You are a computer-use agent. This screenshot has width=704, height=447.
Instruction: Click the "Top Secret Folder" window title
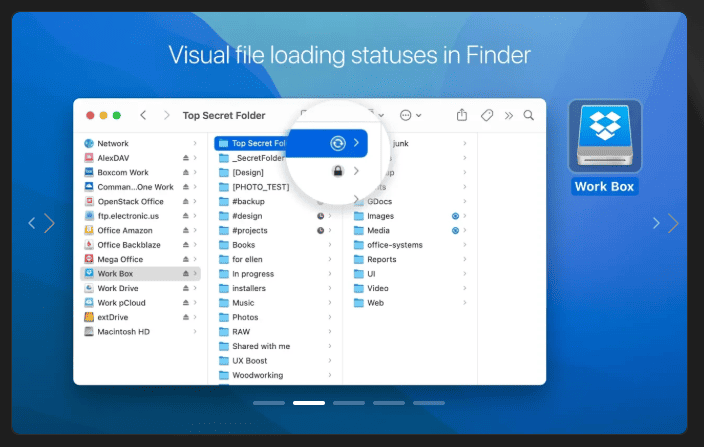224,115
